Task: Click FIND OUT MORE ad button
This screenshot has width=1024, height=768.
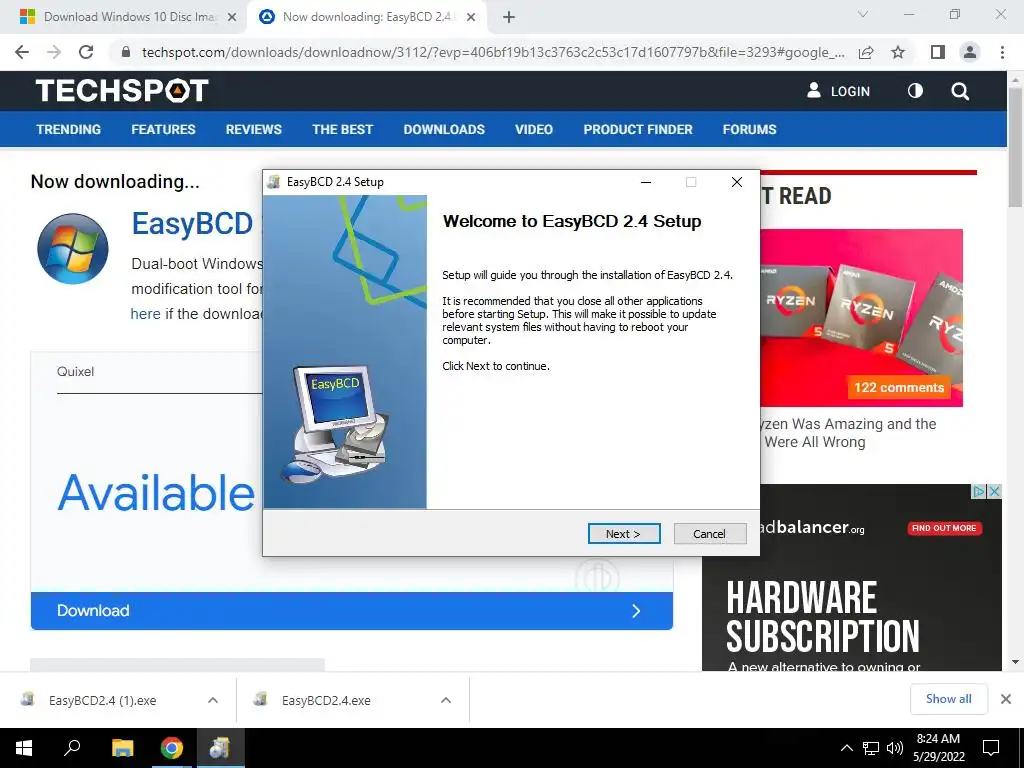Action: coord(944,528)
